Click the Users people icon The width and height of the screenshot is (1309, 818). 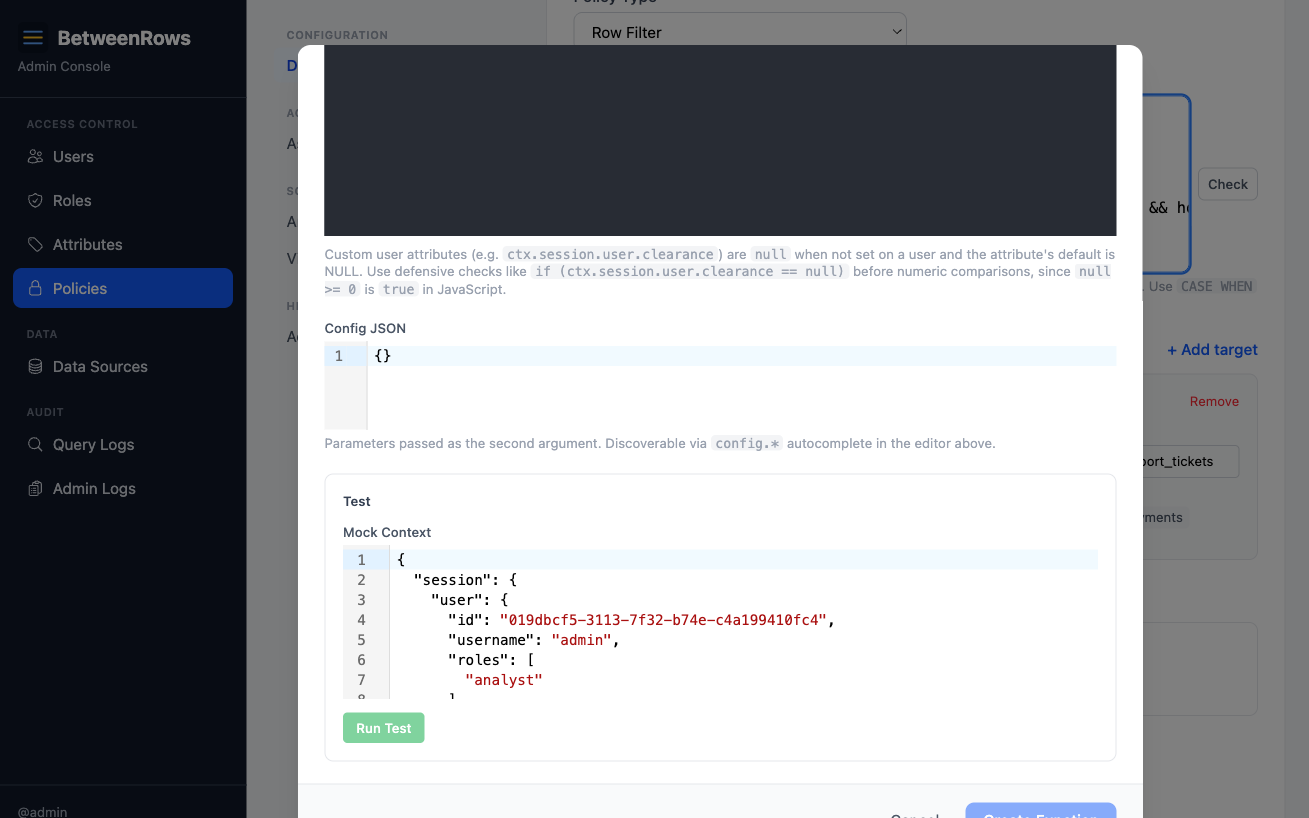coord(35,157)
